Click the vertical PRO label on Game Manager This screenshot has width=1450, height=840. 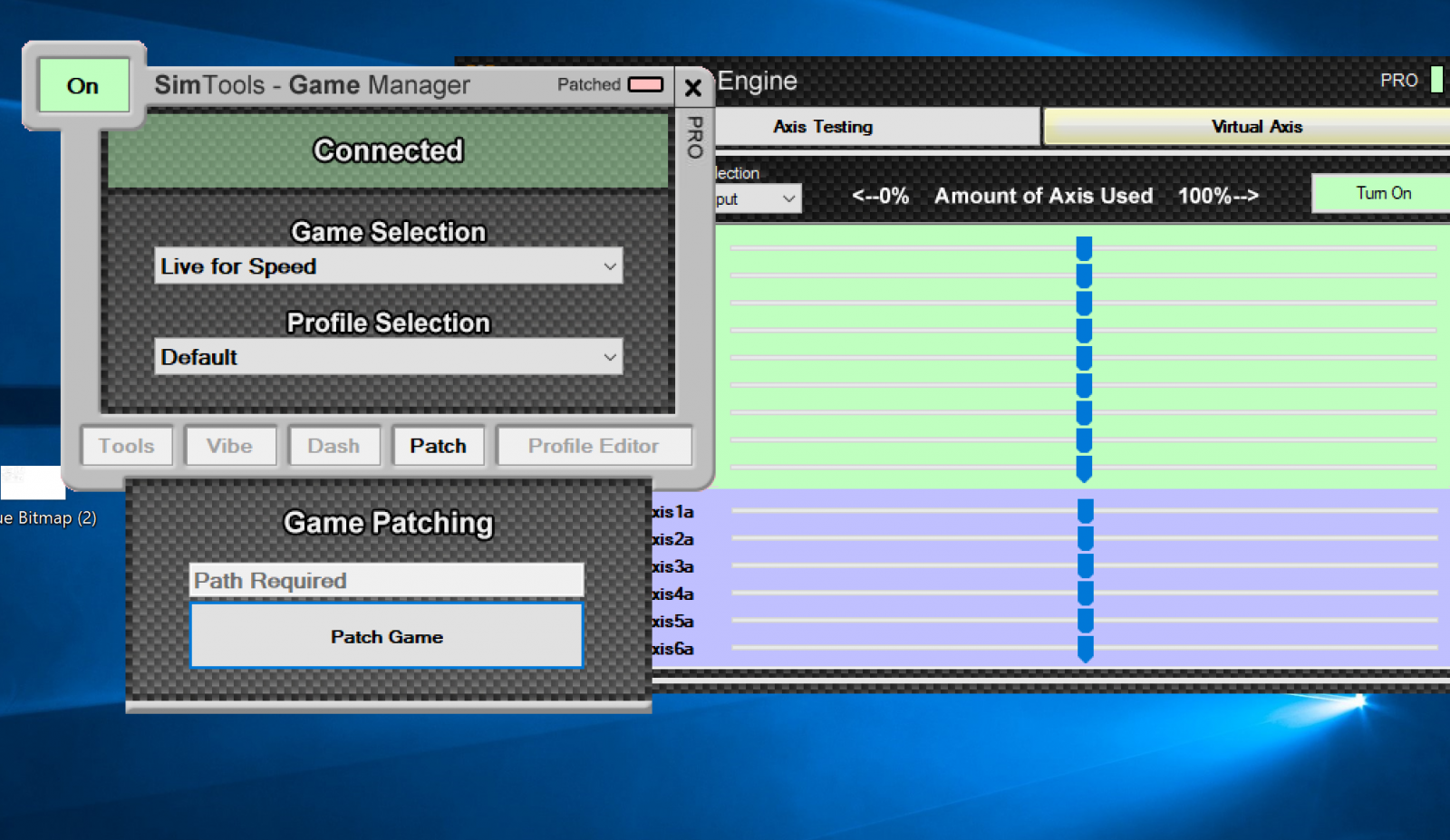[x=695, y=137]
